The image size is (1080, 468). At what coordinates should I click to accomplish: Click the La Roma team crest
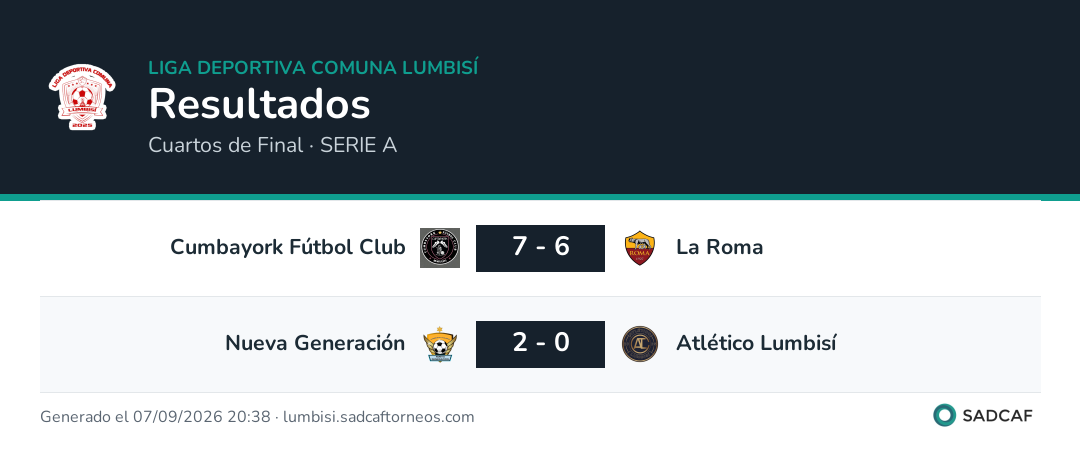(x=640, y=248)
